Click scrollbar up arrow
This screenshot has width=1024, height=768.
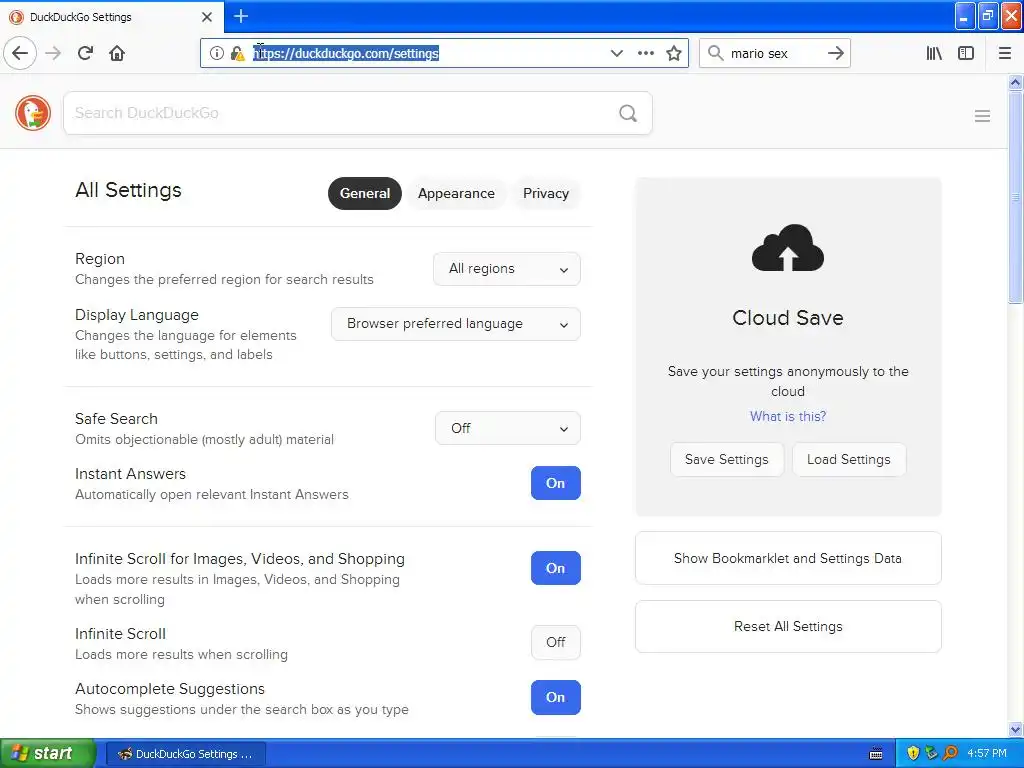pyautogui.click(x=1016, y=82)
